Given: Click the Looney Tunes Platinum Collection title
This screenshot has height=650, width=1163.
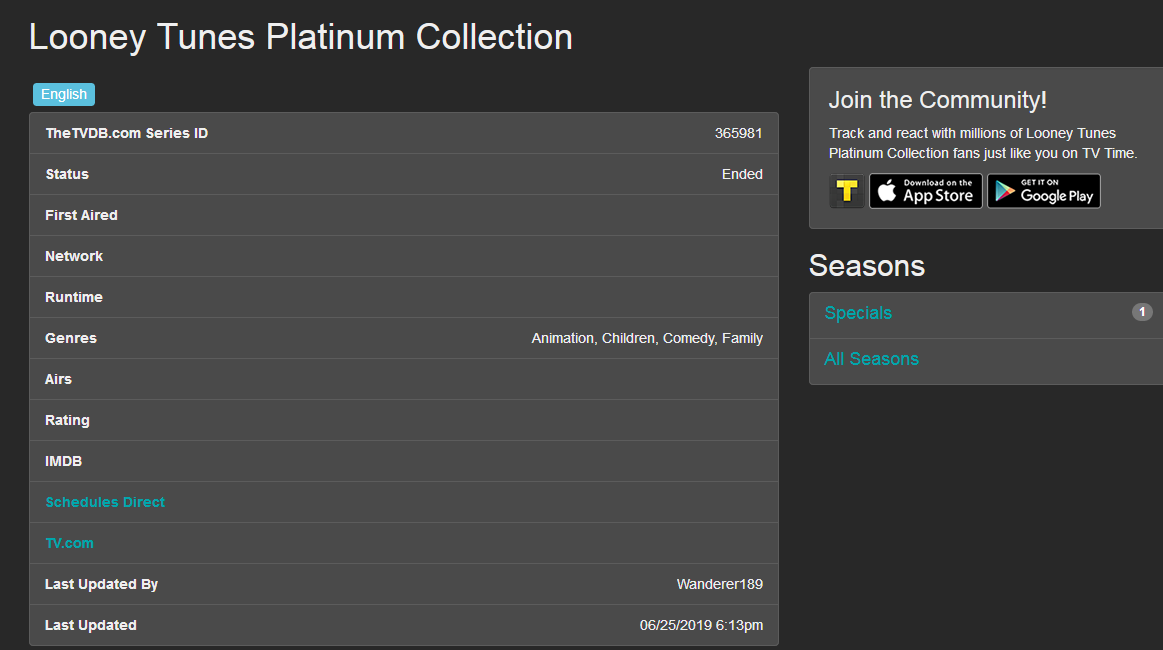Looking at the screenshot, I should [x=301, y=37].
